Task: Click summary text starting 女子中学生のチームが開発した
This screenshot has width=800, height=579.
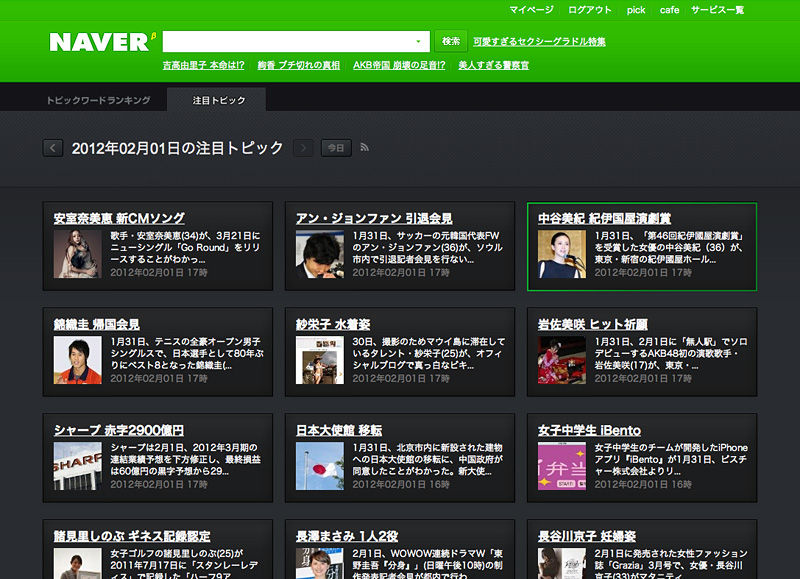Action: point(671,459)
